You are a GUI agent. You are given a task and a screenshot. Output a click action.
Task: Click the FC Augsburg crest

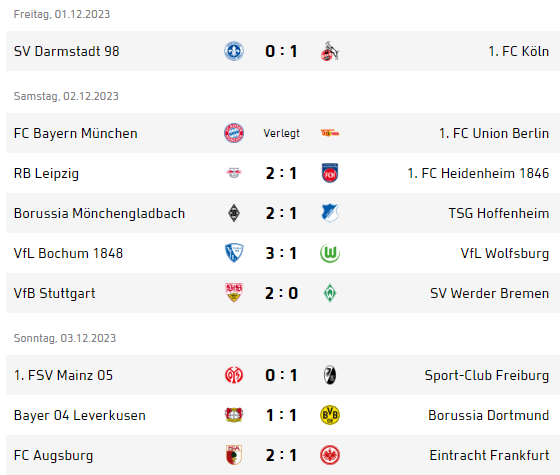pyautogui.click(x=234, y=455)
